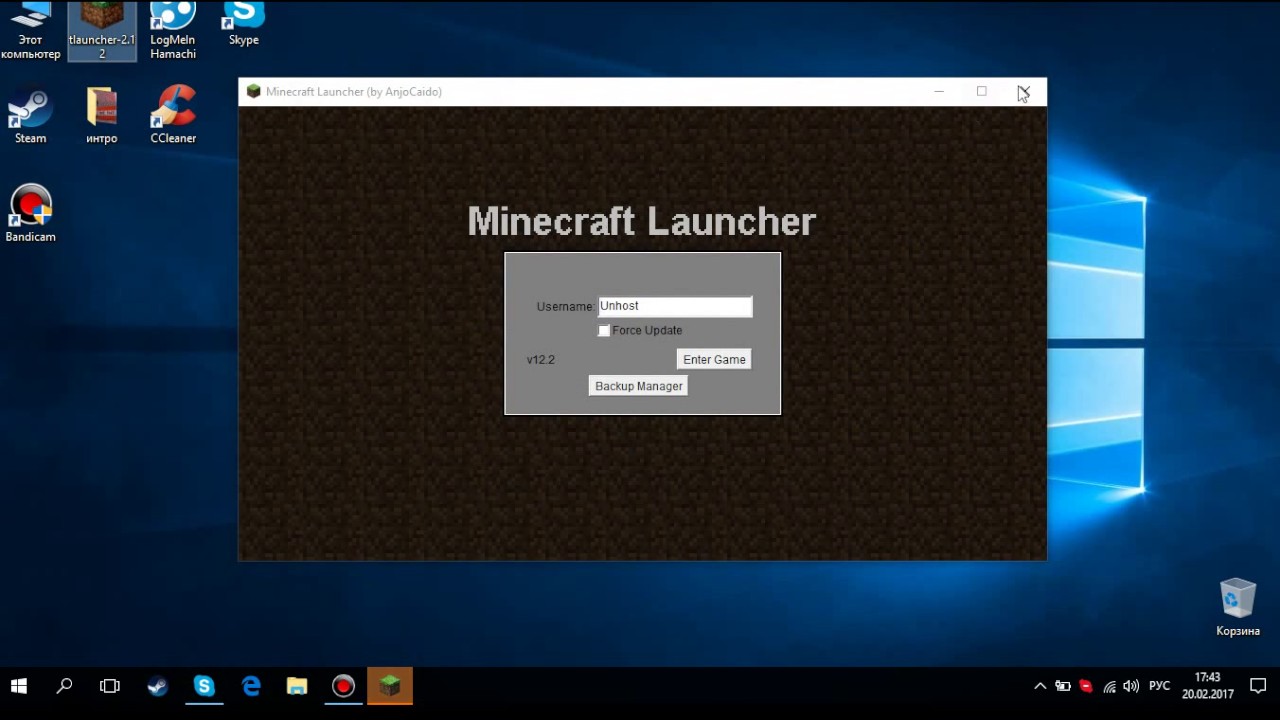Launch Steam from the desktop icon
This screenshot has height=720, width=1280.
[x=30, y=117]
